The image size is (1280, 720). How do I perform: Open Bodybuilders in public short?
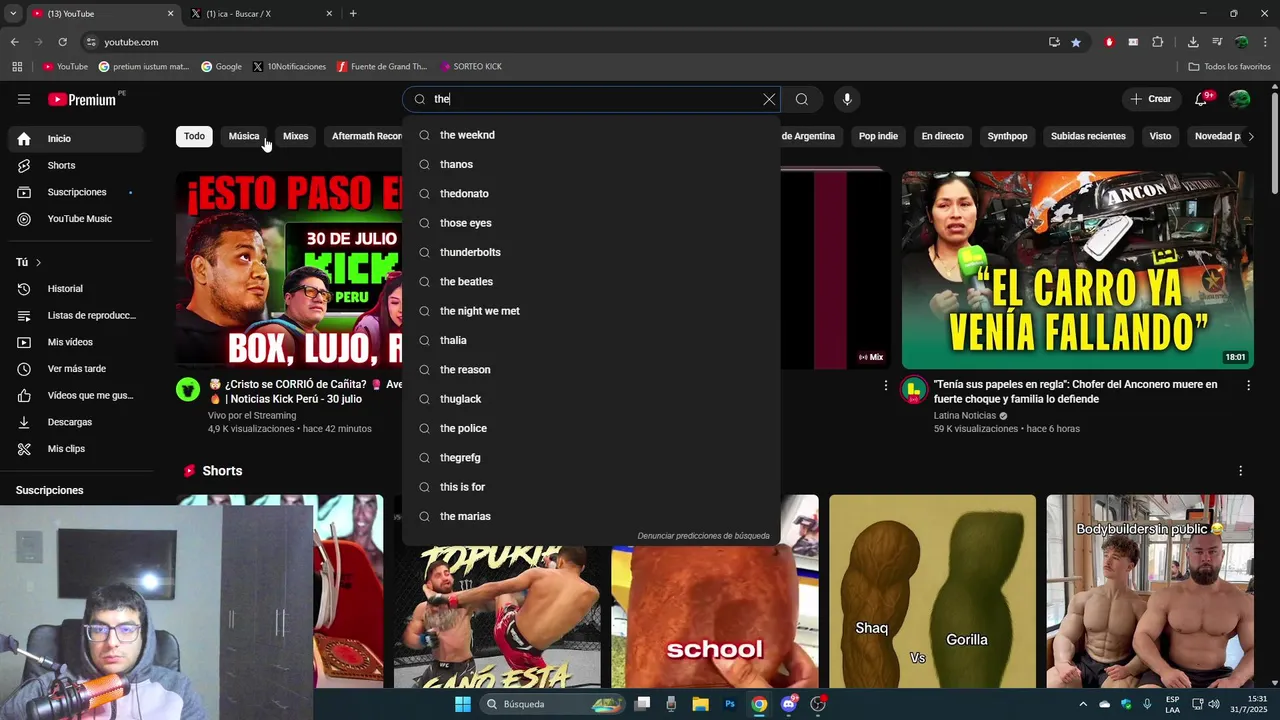(1150, 591)
